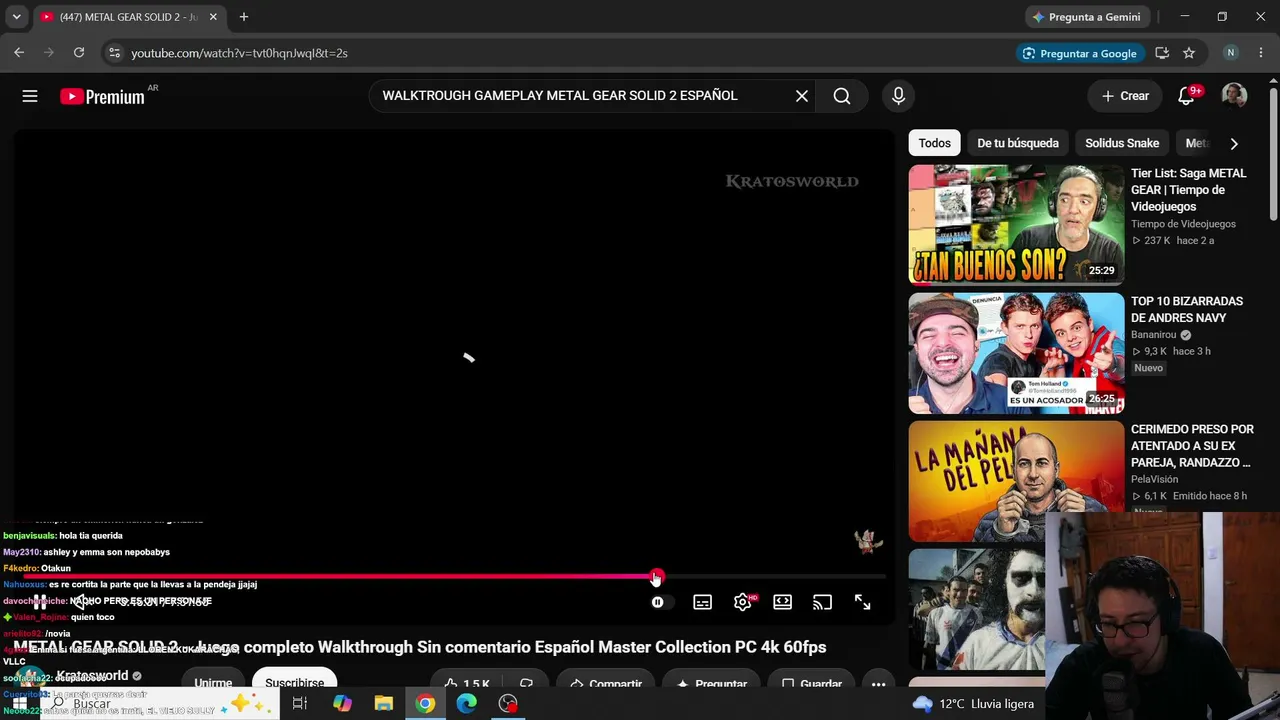Clear the search box text

coord(801,96)
